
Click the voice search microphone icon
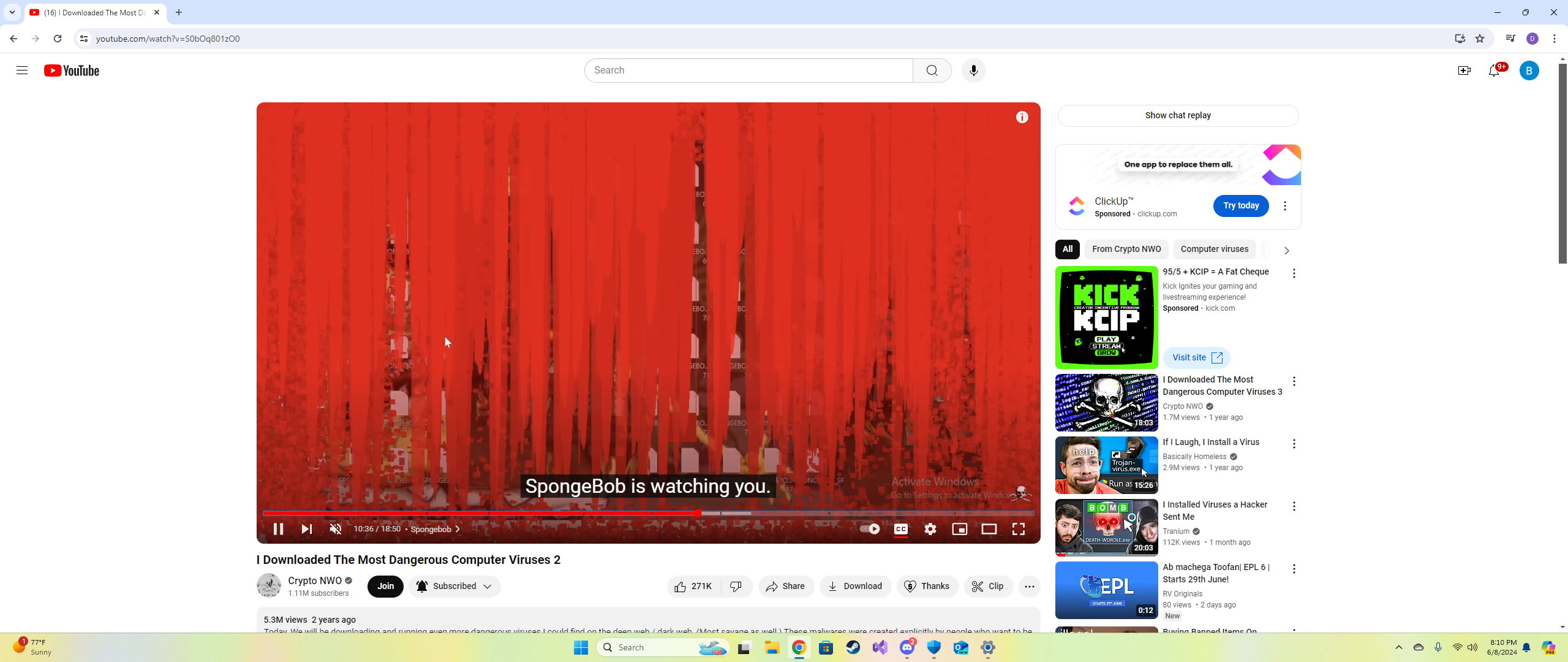pos(973,70)
